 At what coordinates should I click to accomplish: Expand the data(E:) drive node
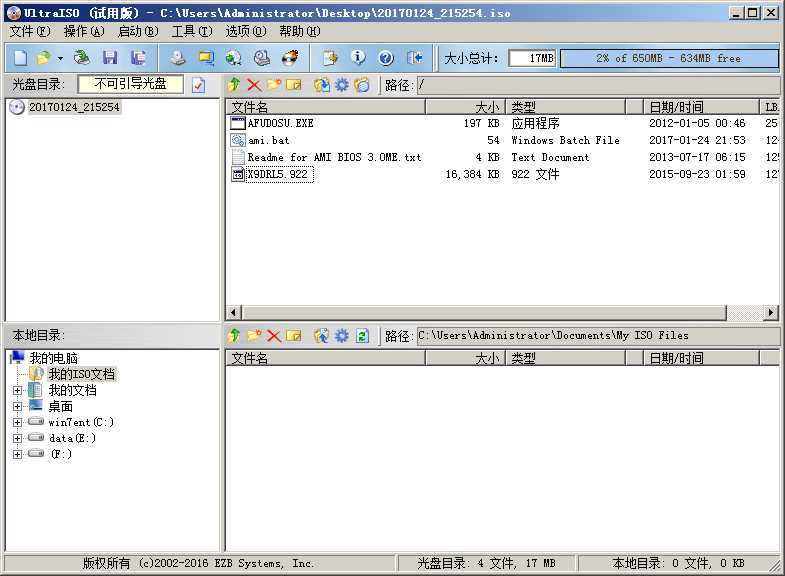tap(18, 438)
